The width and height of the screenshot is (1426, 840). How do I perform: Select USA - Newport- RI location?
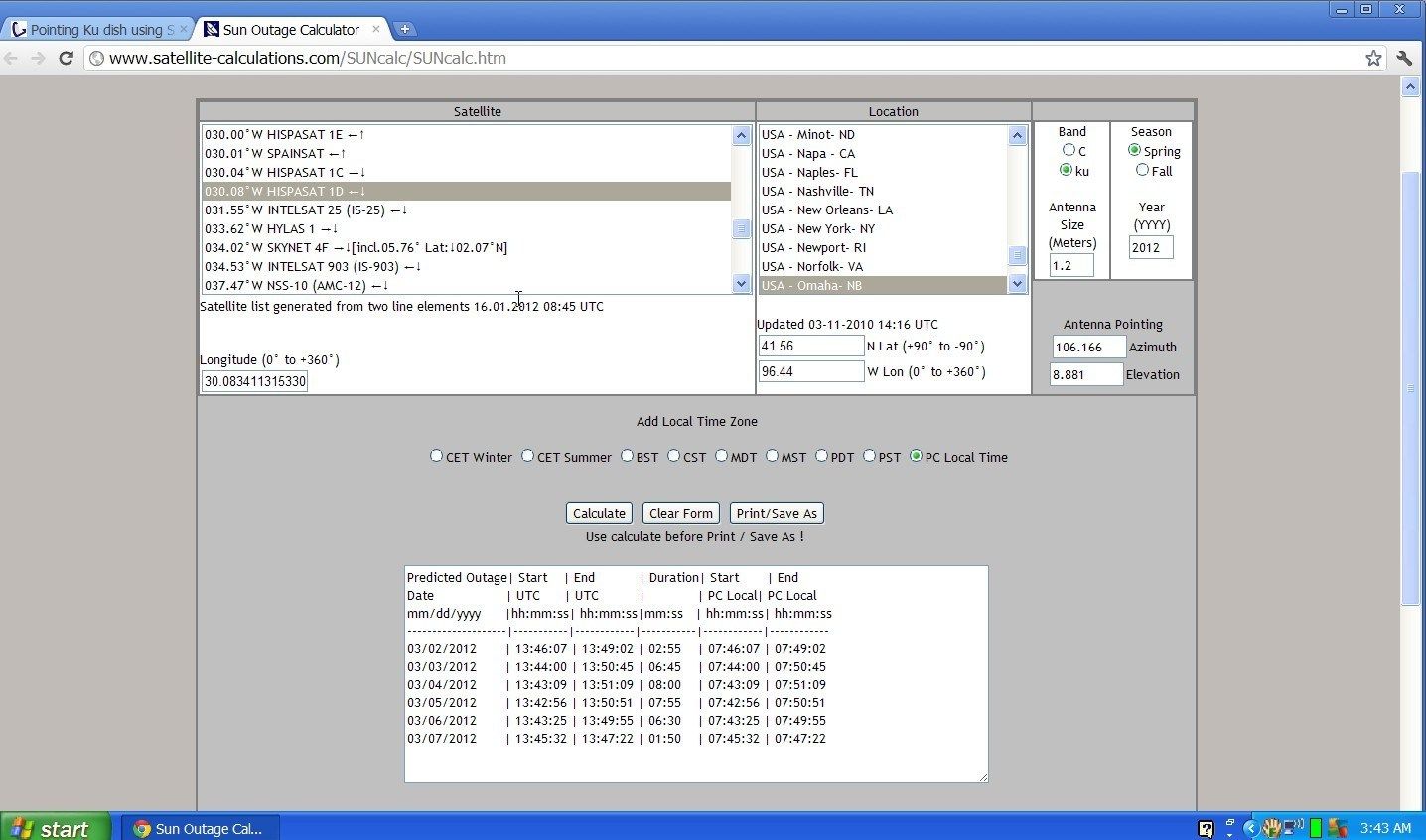(x=883, y=247)
